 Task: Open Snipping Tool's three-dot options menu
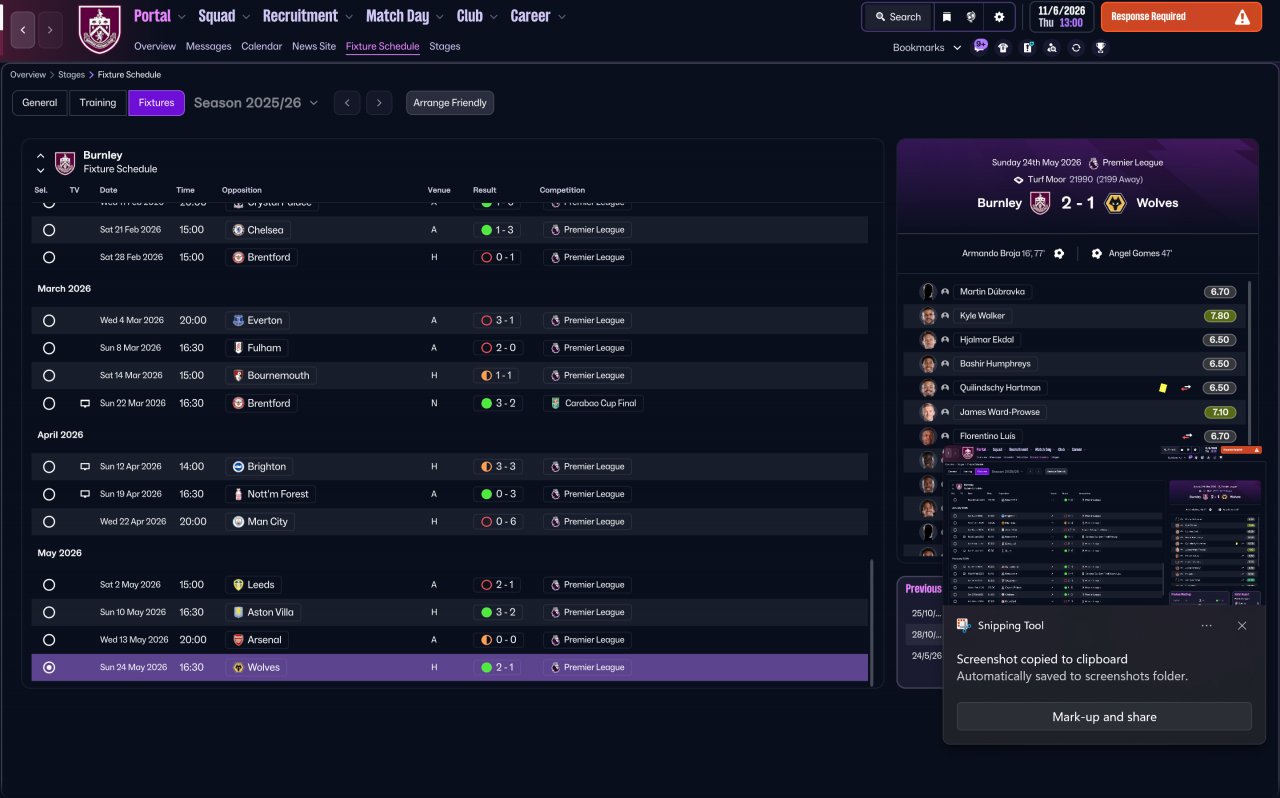click(x=1207, y=626)
